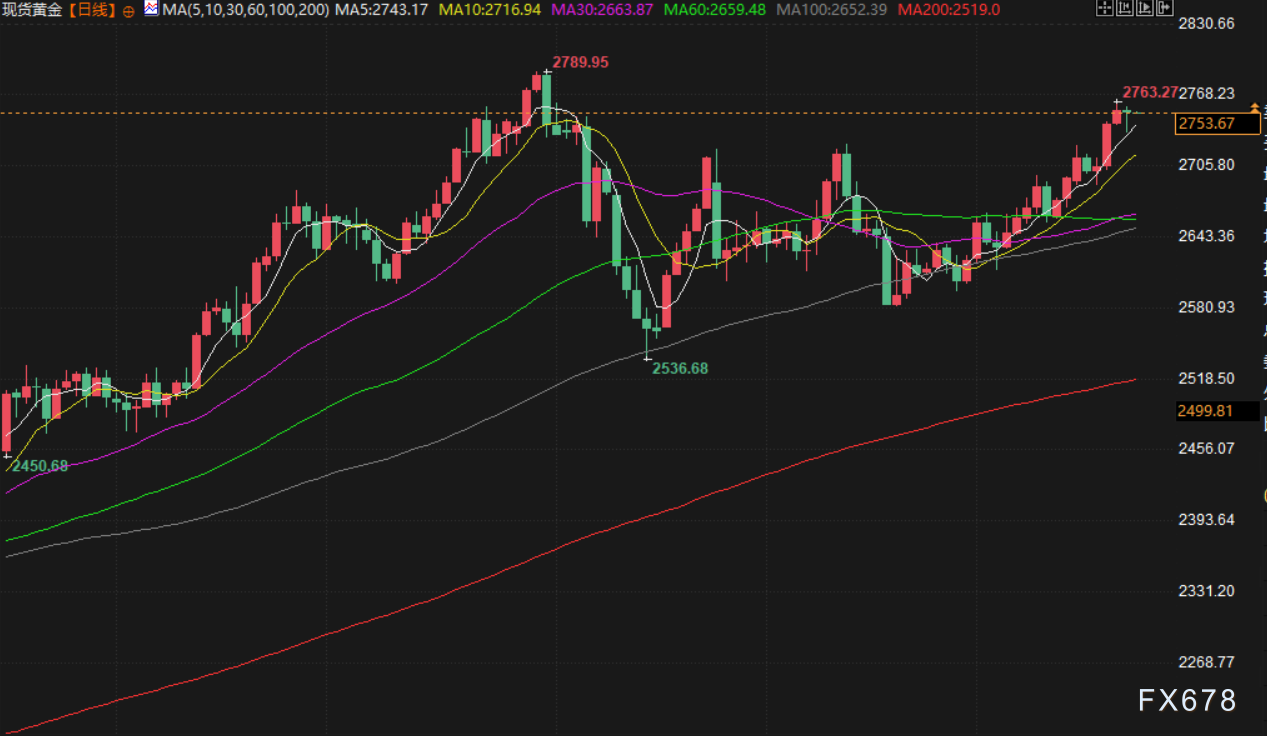Open the MA indicator chart icon

[x=150, y=10]
